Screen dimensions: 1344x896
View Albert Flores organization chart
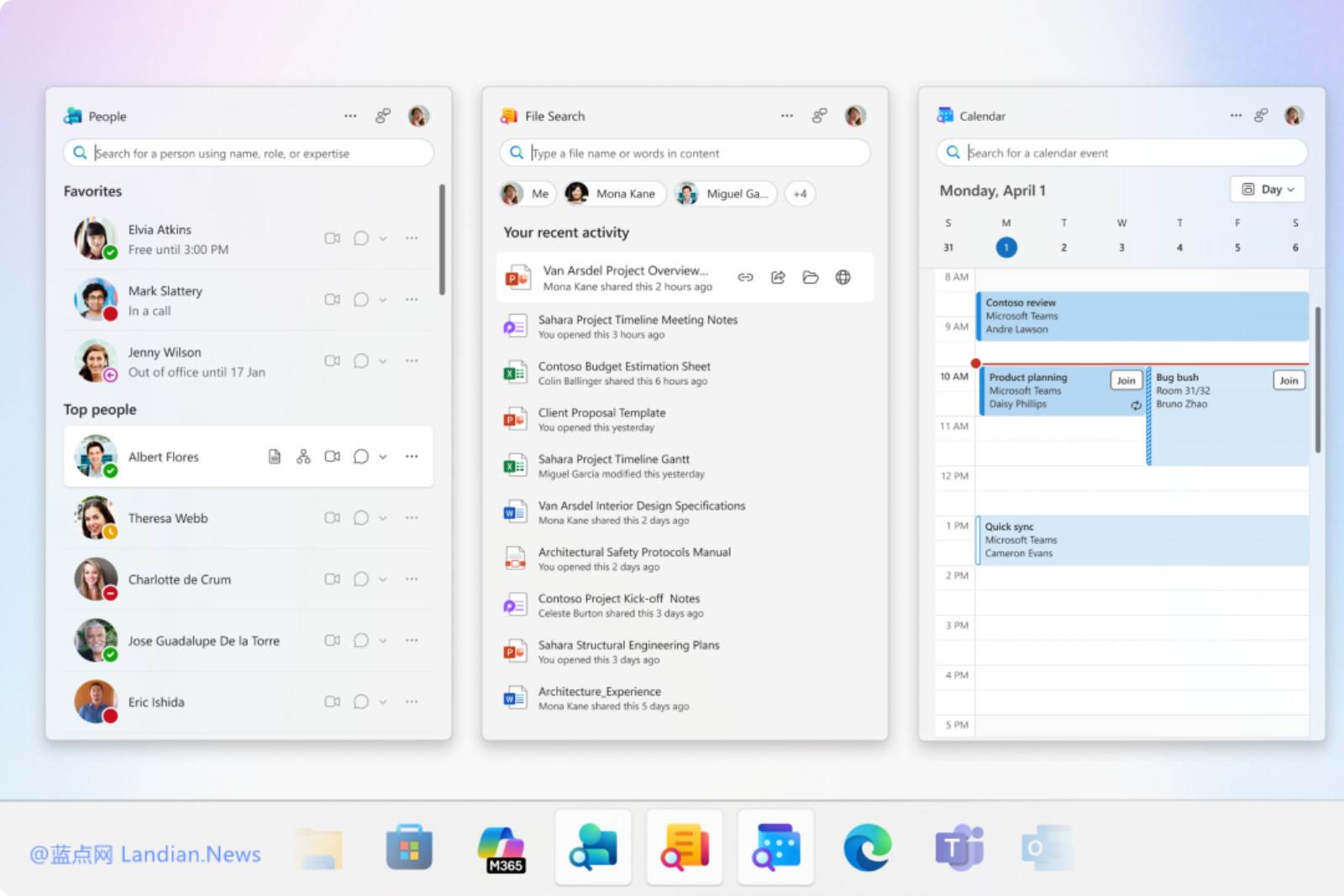(x=303, y=457)
